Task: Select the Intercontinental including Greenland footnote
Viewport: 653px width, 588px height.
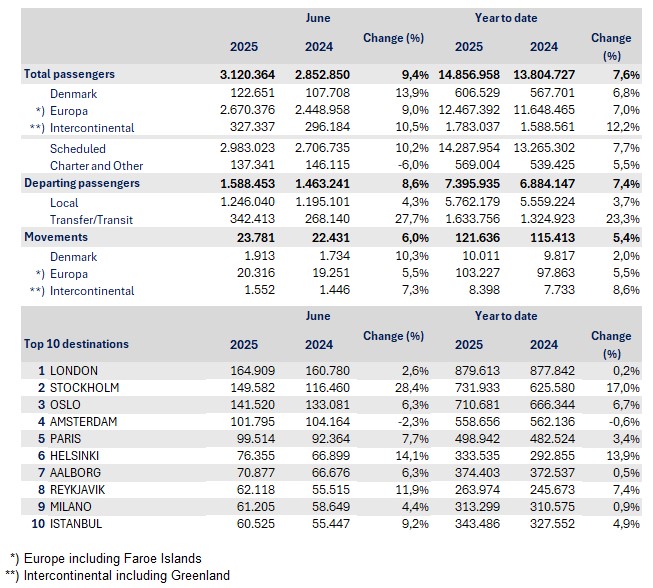Action: click(117, 575)
